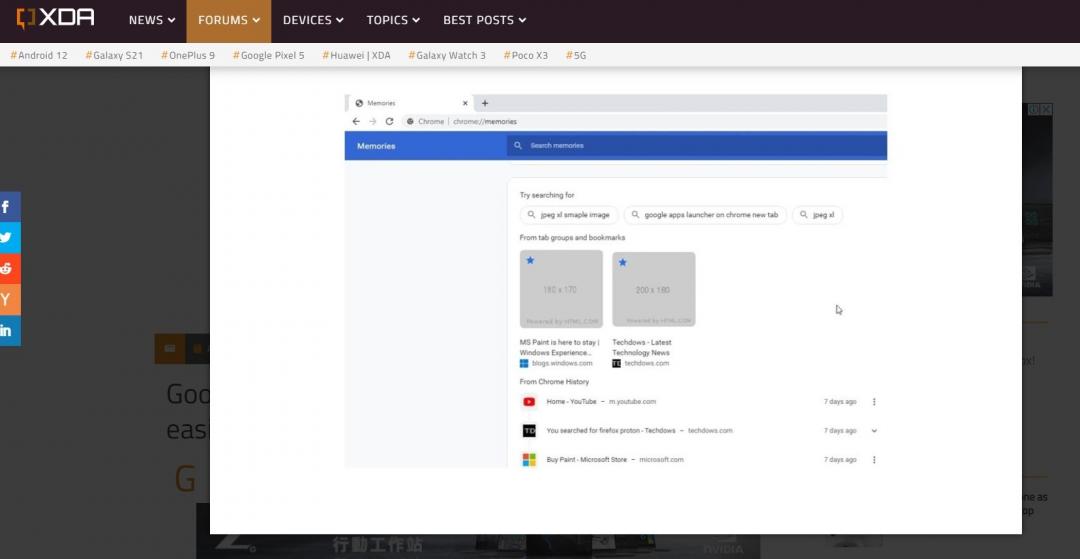Go to the #Galaxy S21 tag

tap(114, 55)
